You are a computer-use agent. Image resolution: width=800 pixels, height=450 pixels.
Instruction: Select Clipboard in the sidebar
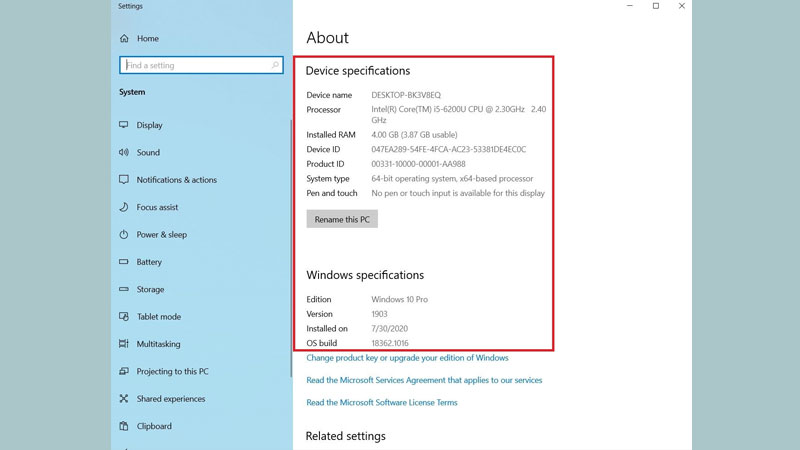[154, 426]
